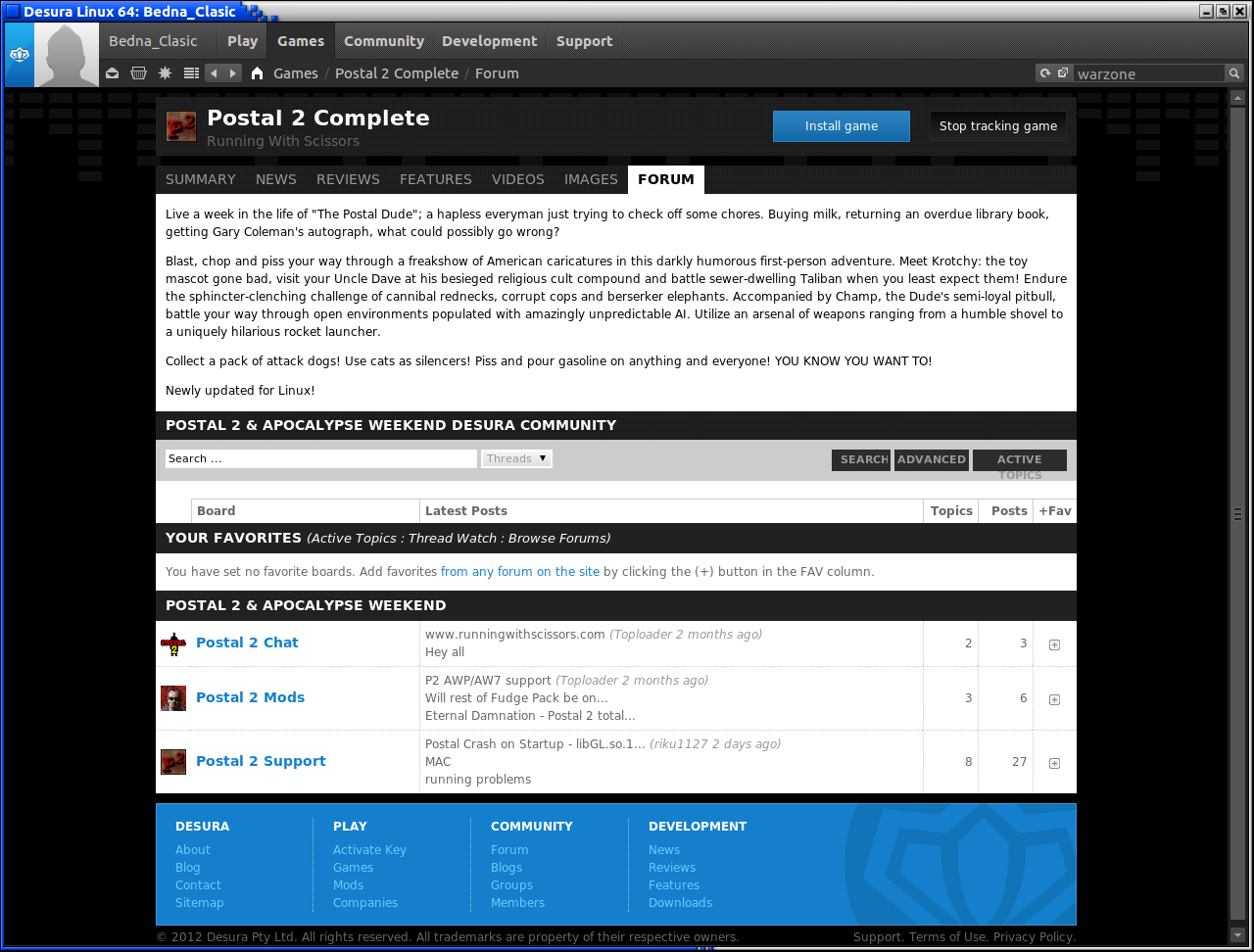Click the updates starburst icon
This screenshot has height=952, width=1254.
point(165,73)
